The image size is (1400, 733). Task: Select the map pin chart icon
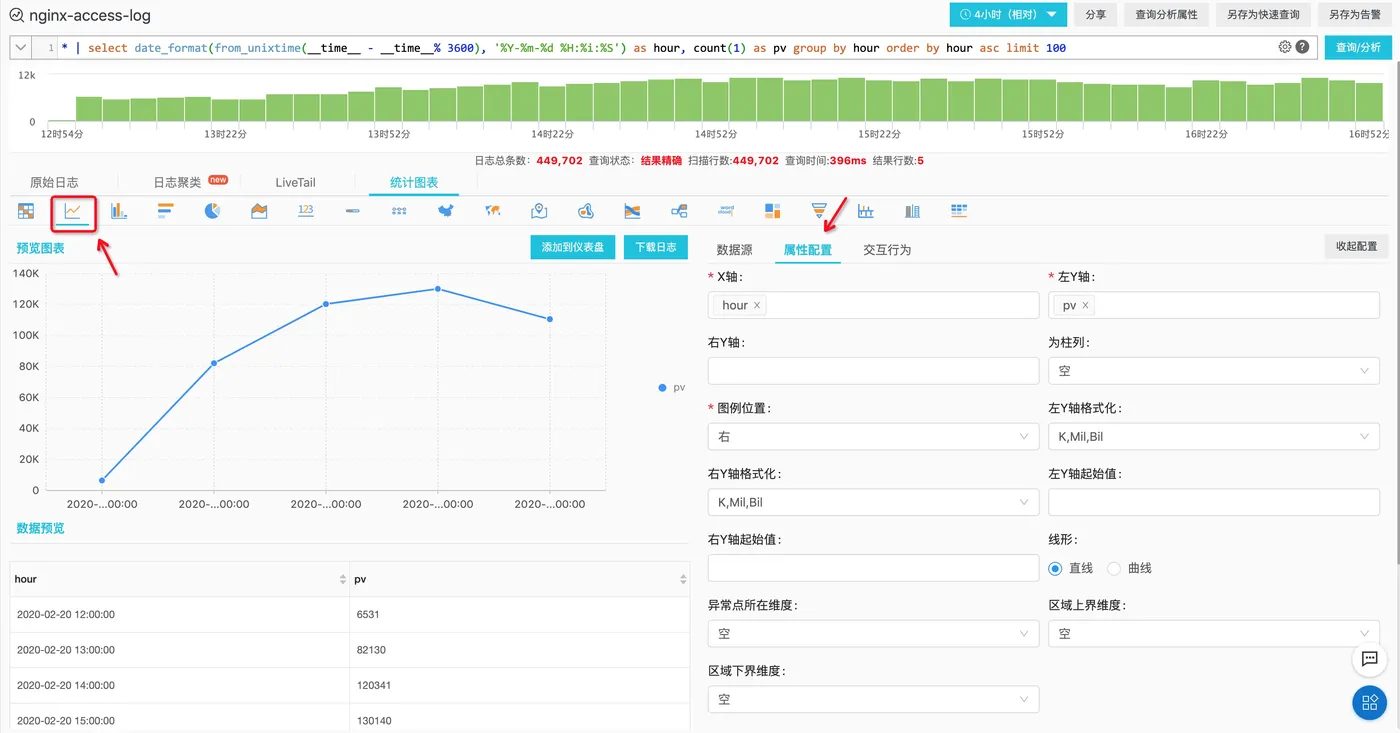point(539,211)
